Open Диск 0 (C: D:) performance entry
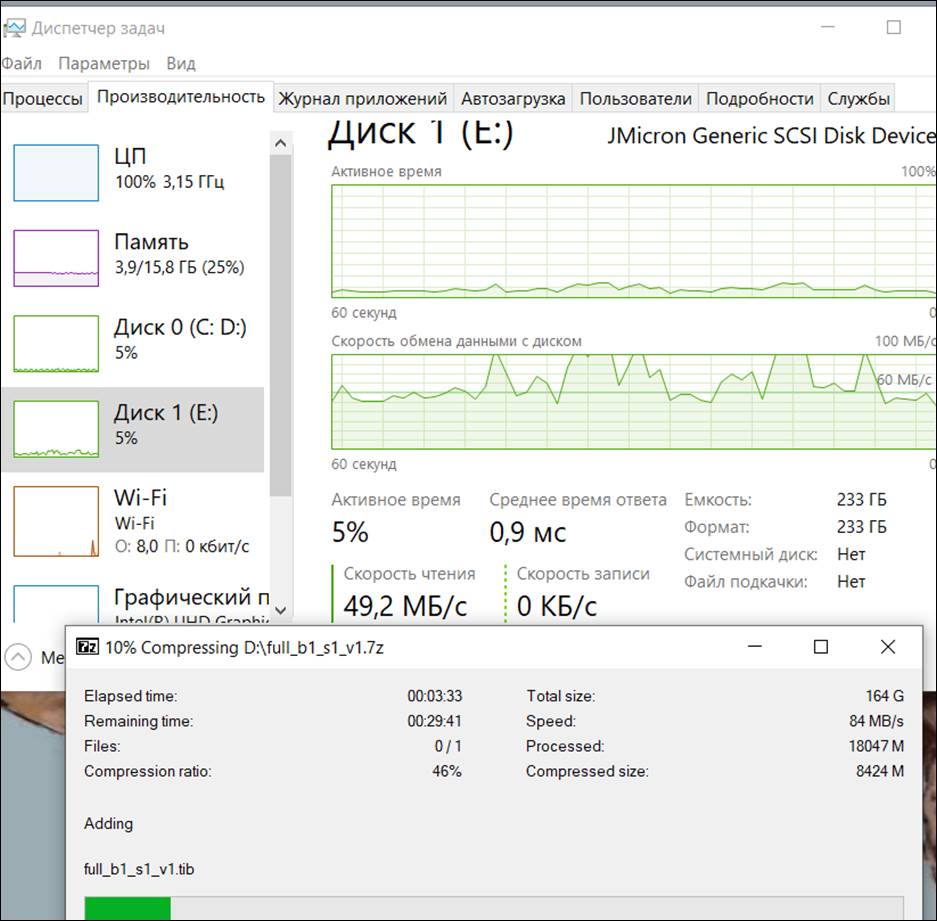Viewport: 937px width, 921px height. (x=180, y=340)
